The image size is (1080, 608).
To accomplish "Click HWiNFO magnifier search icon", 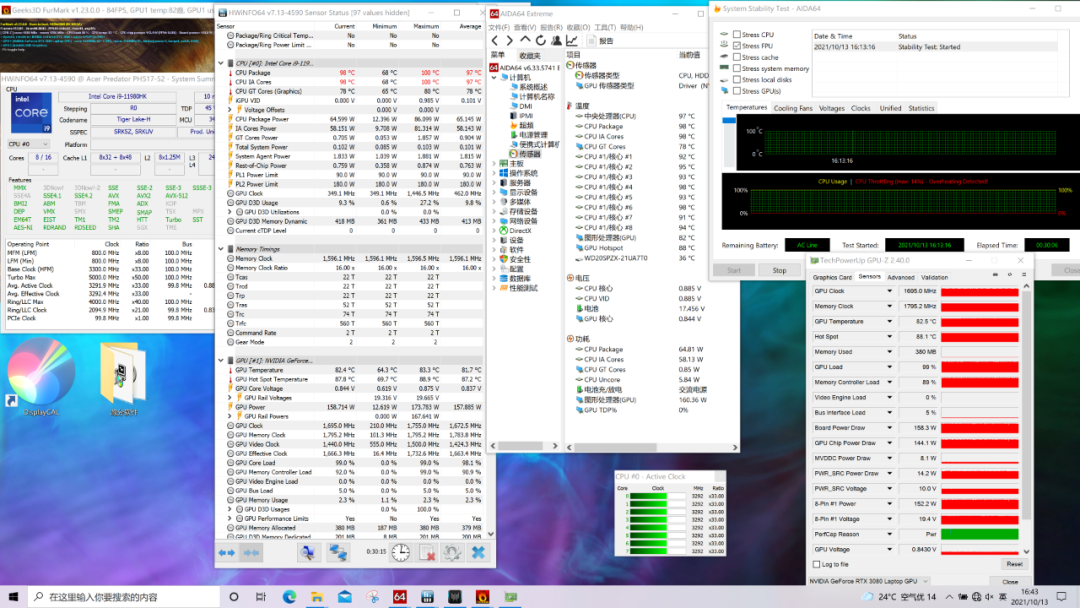I will point(308,552).
